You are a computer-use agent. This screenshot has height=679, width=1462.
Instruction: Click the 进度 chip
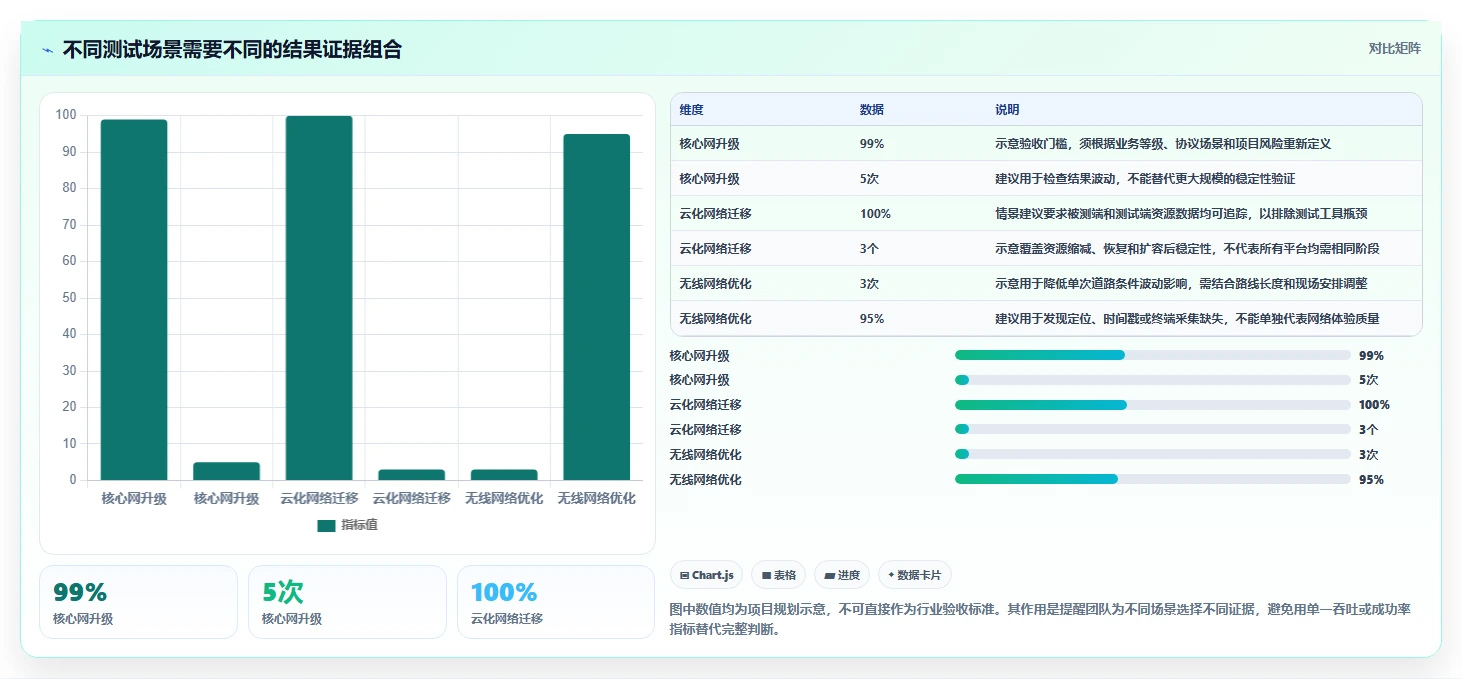tap(842, 575)
